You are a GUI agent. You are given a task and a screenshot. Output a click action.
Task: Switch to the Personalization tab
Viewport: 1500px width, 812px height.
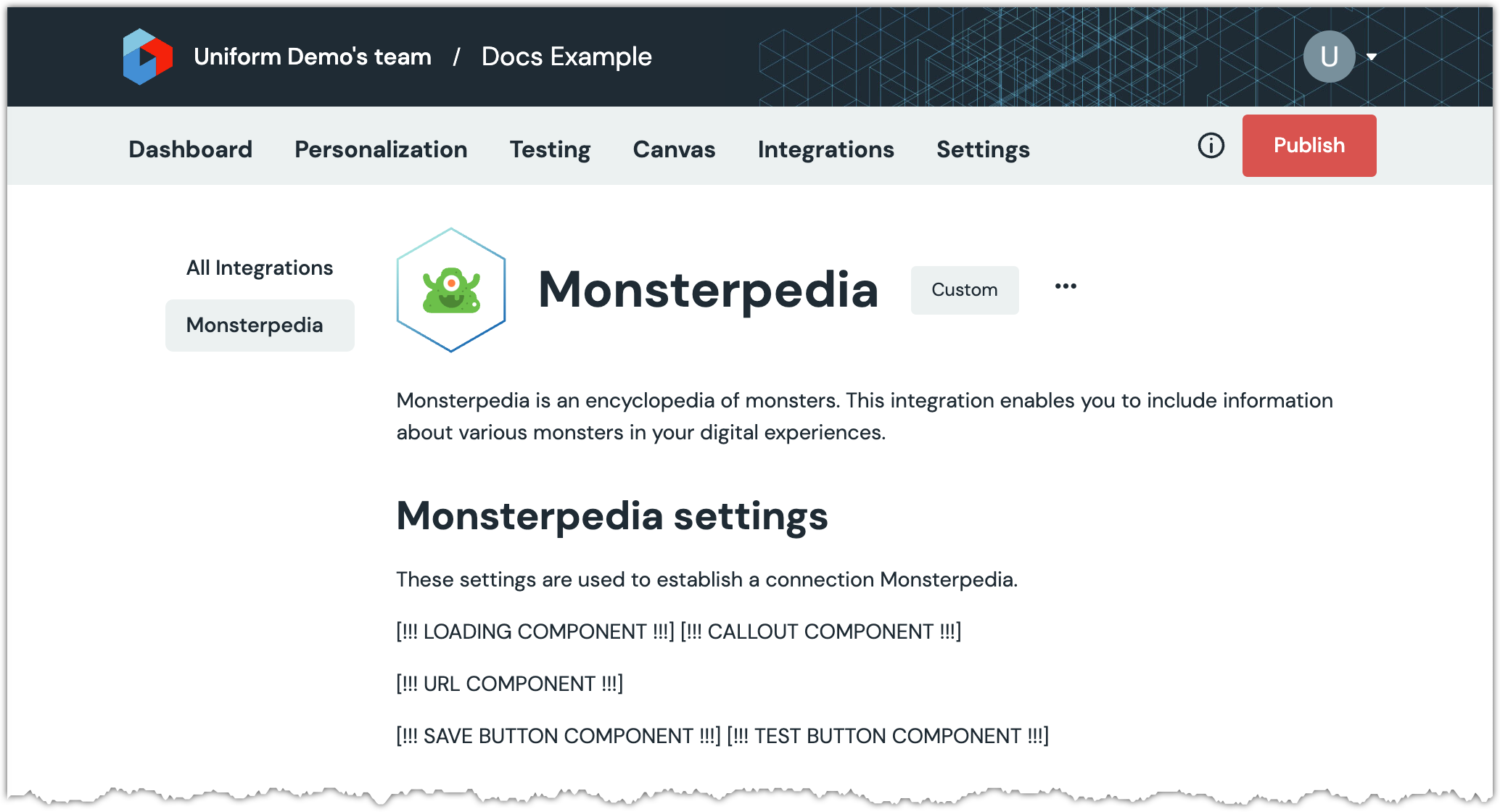tap(381, 149)
